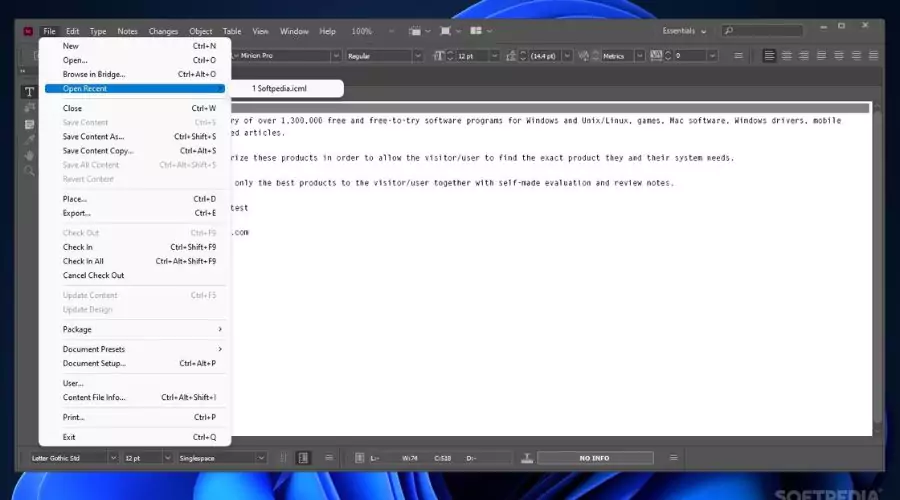Open the Essentials workspace switcher

[x=684, y=31]
